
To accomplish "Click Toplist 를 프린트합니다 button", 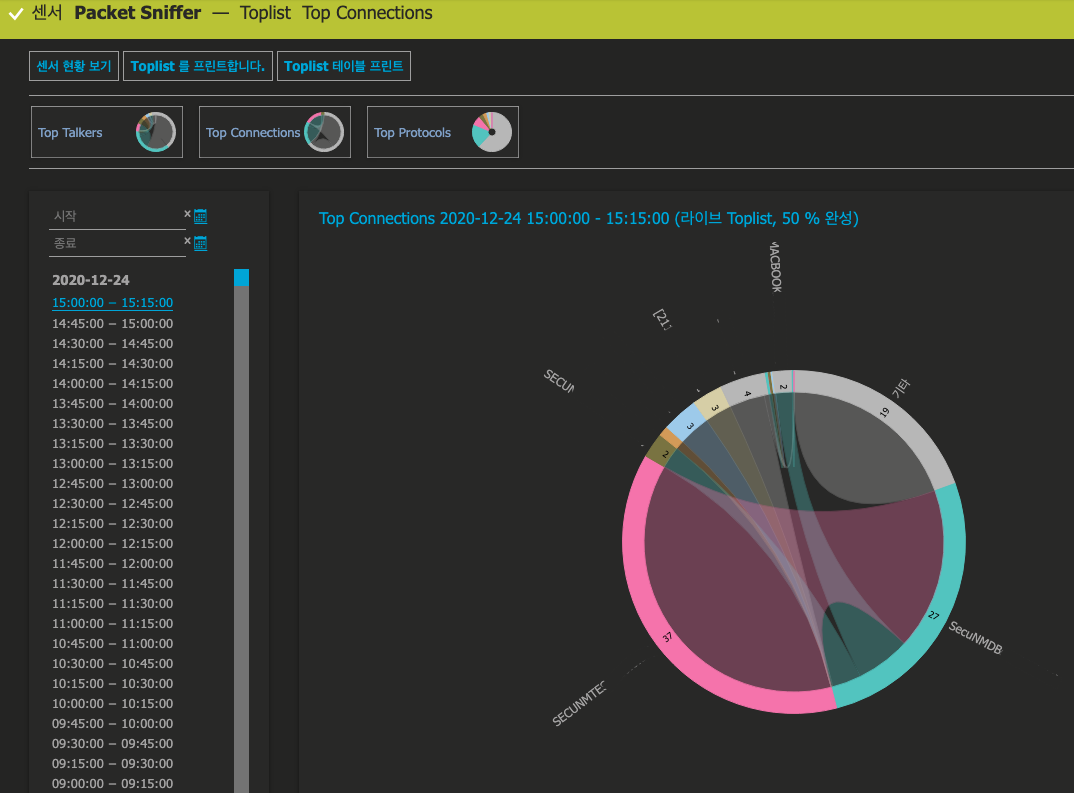I will click(x=198, y=66).
